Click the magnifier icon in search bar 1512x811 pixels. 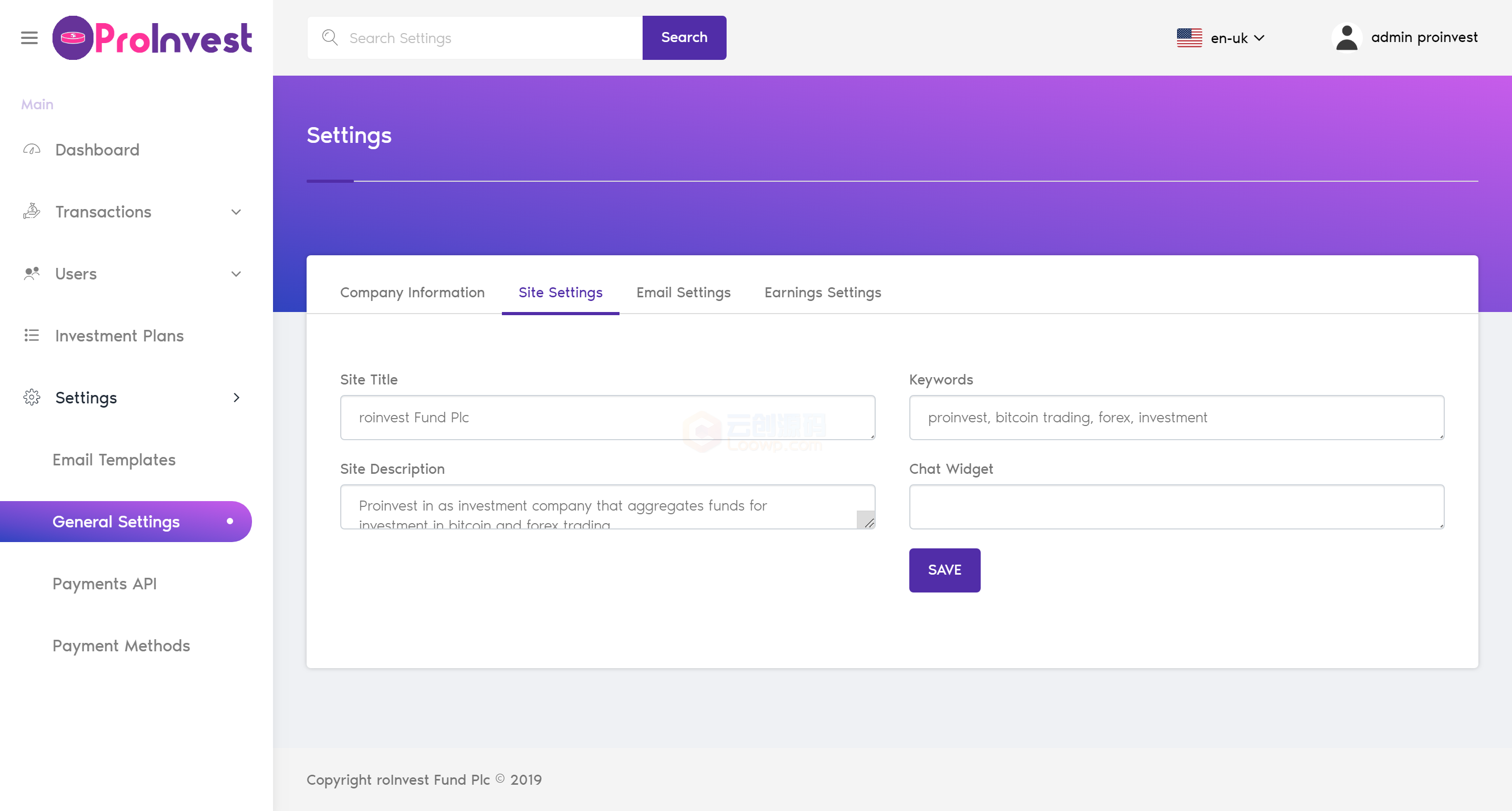[x=330, y=38]
